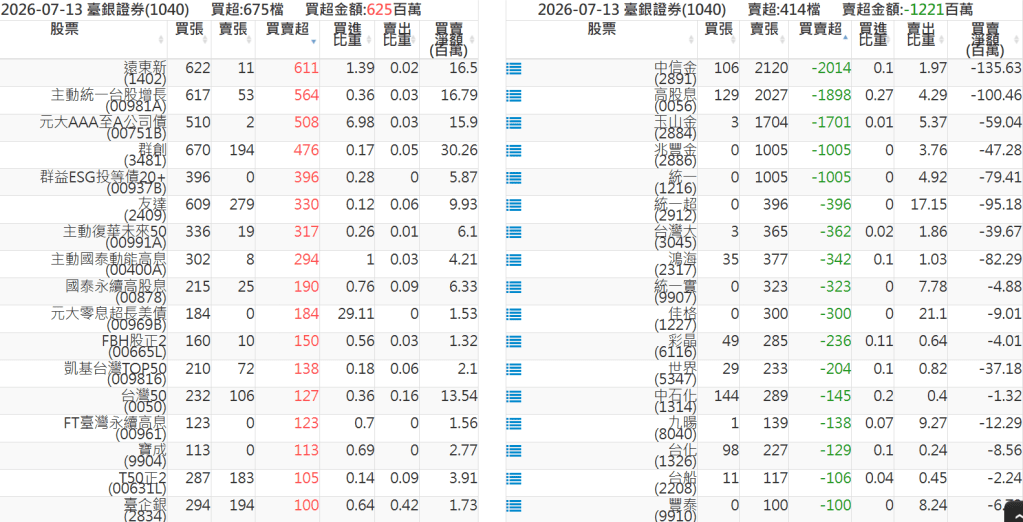This screenshot has height=522, width=1023.
Task: Open the list icon beside 玉山金 (2884)
Action: coord(513,123)
